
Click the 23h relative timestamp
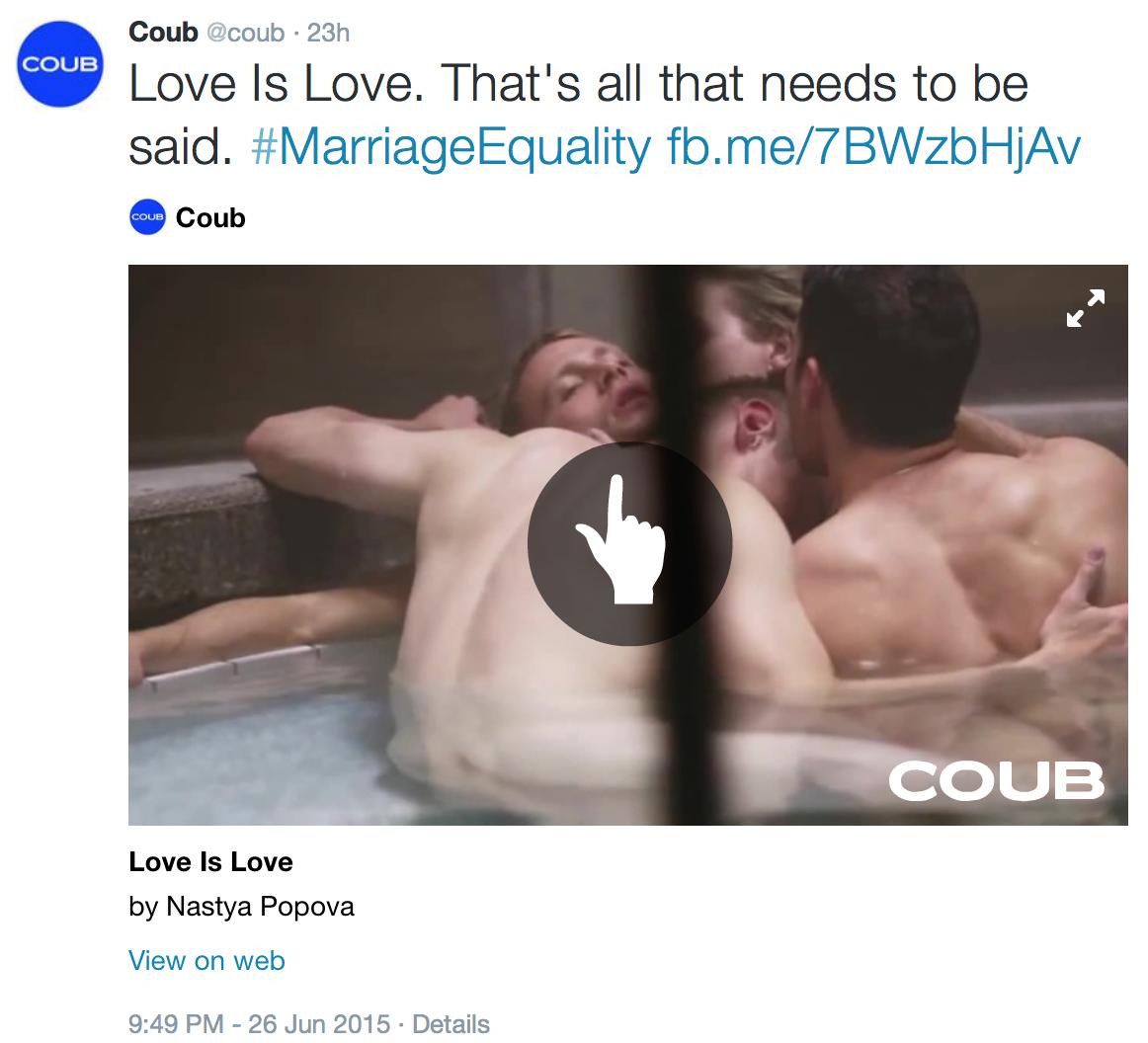pos(328,33)
